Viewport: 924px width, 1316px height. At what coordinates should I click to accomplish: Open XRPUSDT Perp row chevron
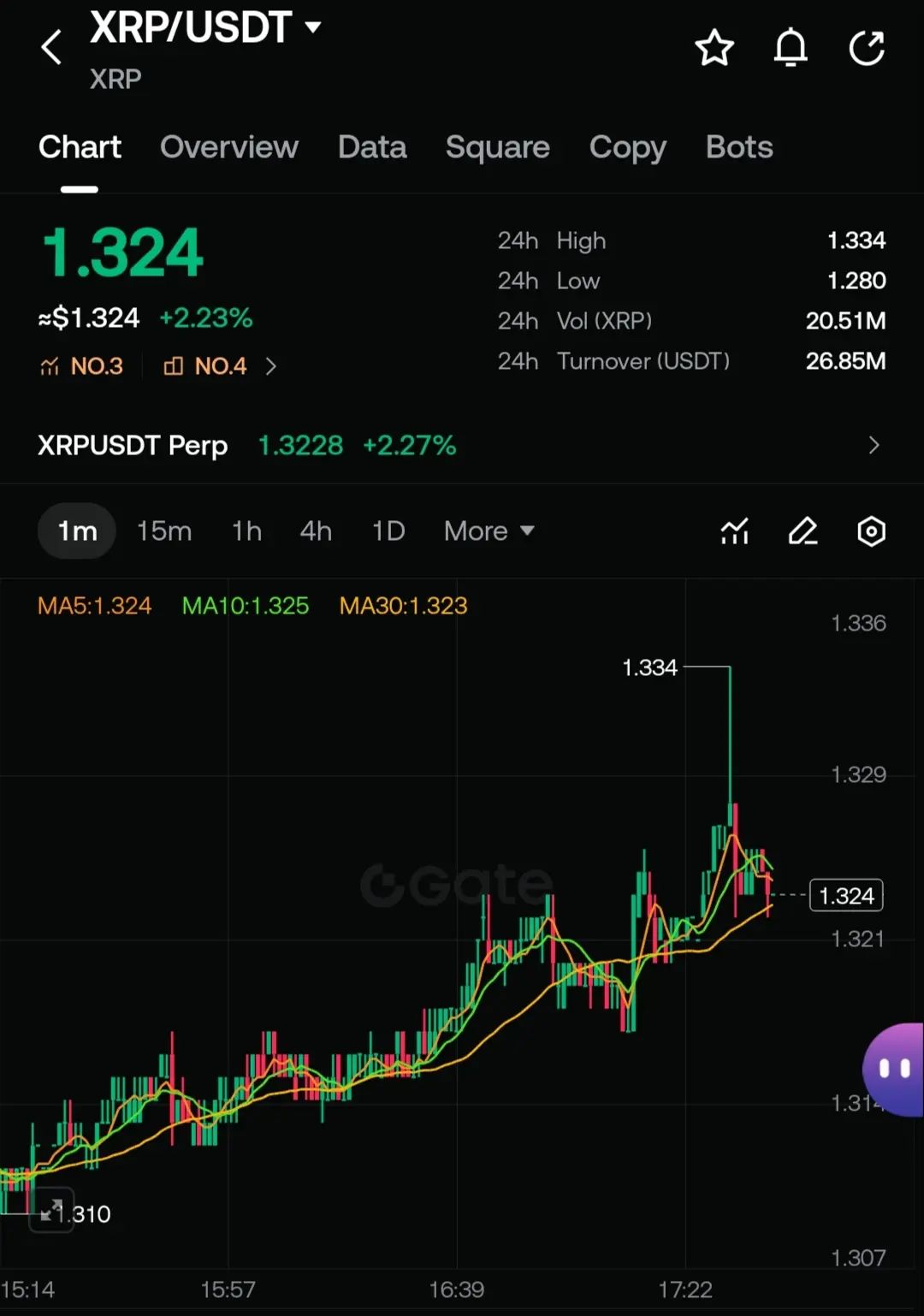[874, 445]
